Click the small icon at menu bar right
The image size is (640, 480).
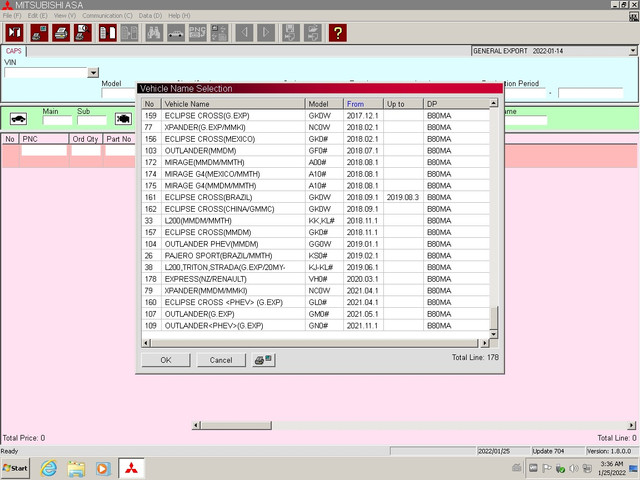pos(633,16)
